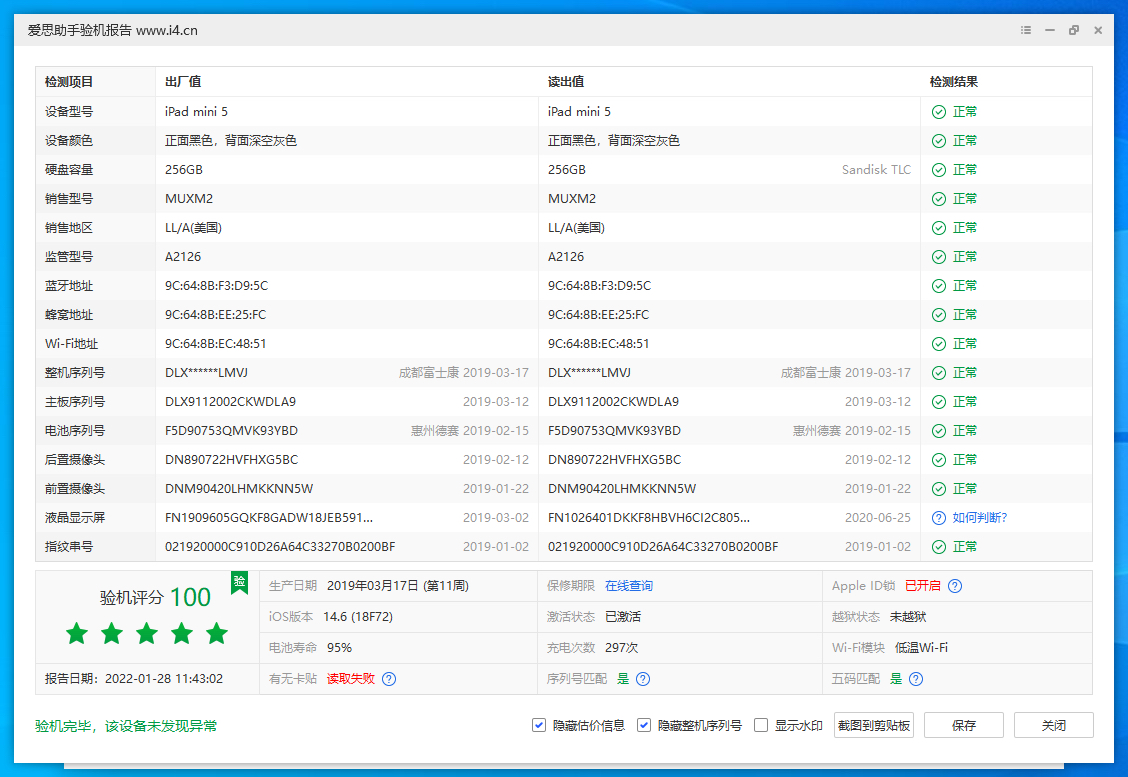Click green checkmark icon in 设备型号 row
The image size is (1128, 777).
tap(938, 112)
